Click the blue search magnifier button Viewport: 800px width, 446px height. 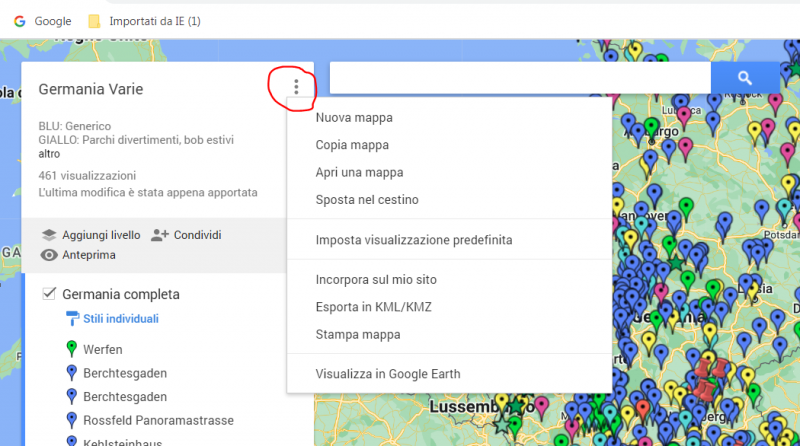pos(744,77)
